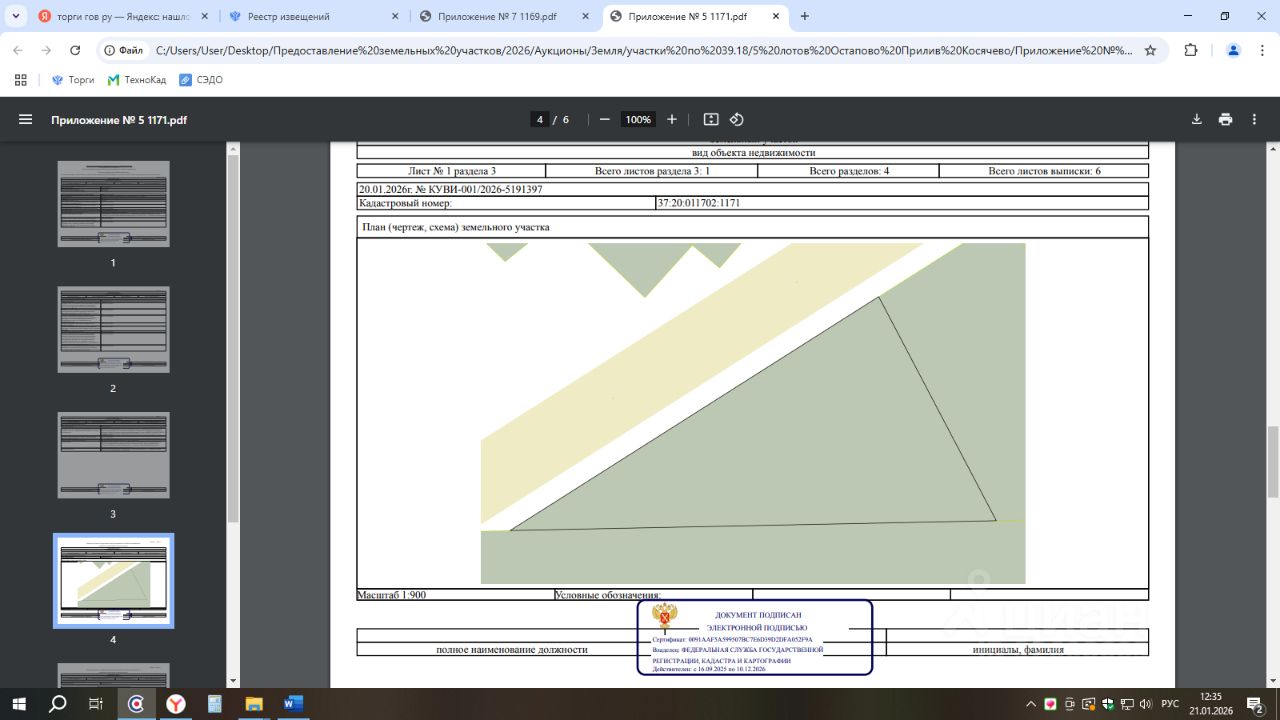Open Chrome's three-dot menu

pos(1261,50)
